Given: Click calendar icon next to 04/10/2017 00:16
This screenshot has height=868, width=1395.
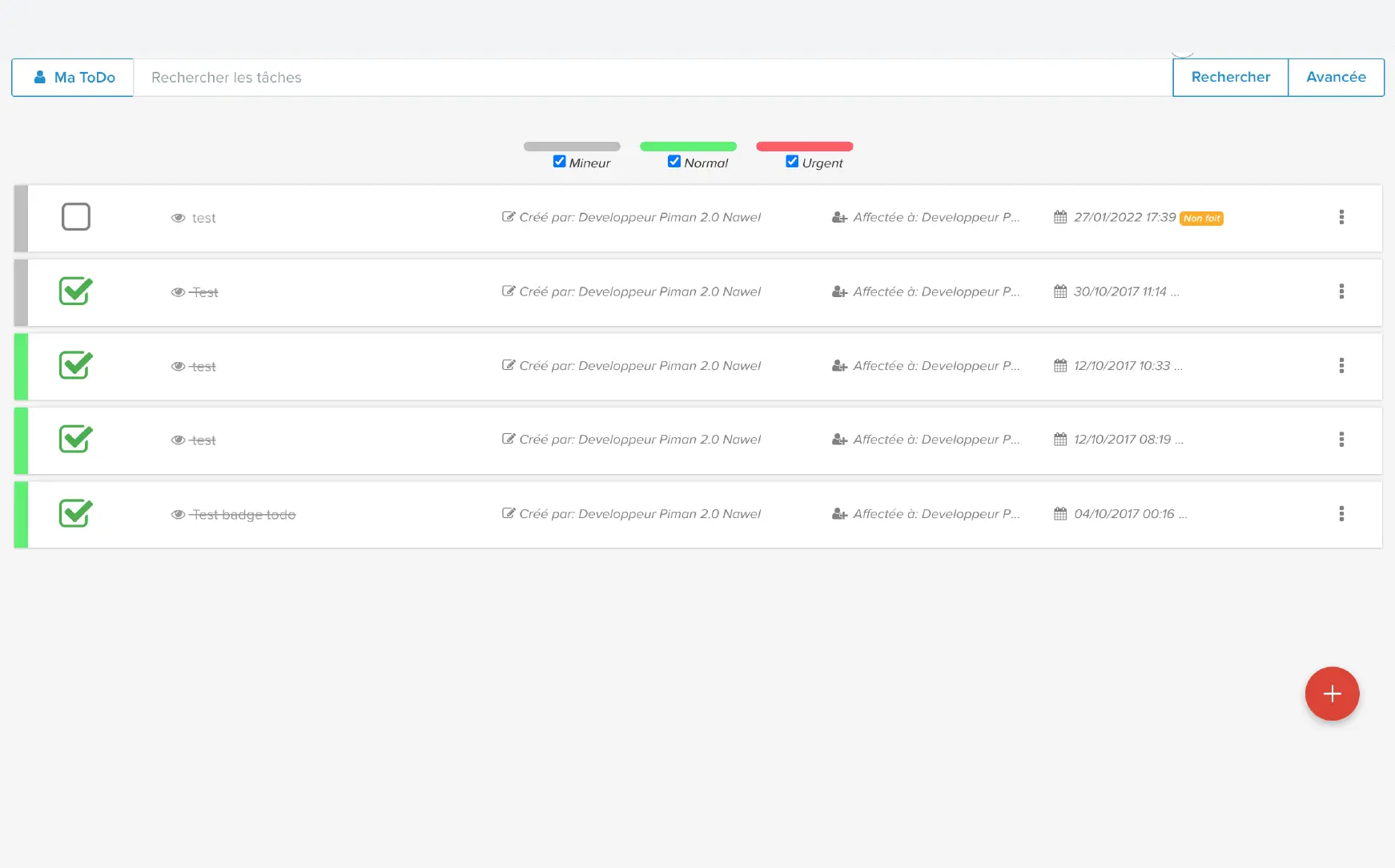Looking at the screenshot, I should click(1060, 514).
